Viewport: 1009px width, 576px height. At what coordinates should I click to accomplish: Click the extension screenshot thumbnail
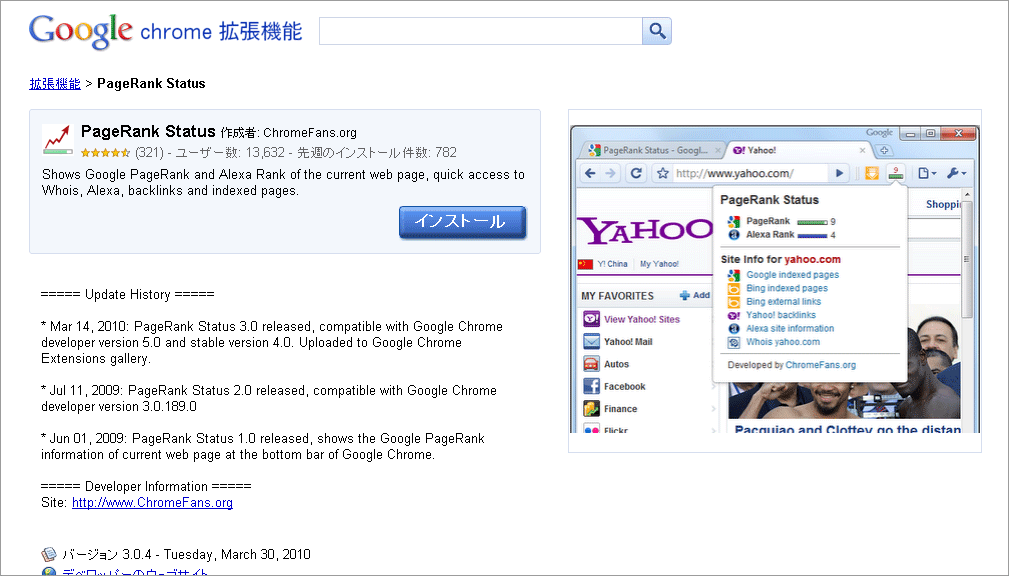(775, 281)
